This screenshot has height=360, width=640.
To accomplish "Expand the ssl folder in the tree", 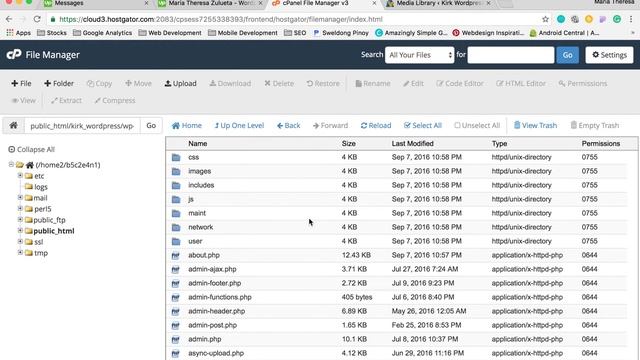I will pyautogui.click(x=20, y=242).
